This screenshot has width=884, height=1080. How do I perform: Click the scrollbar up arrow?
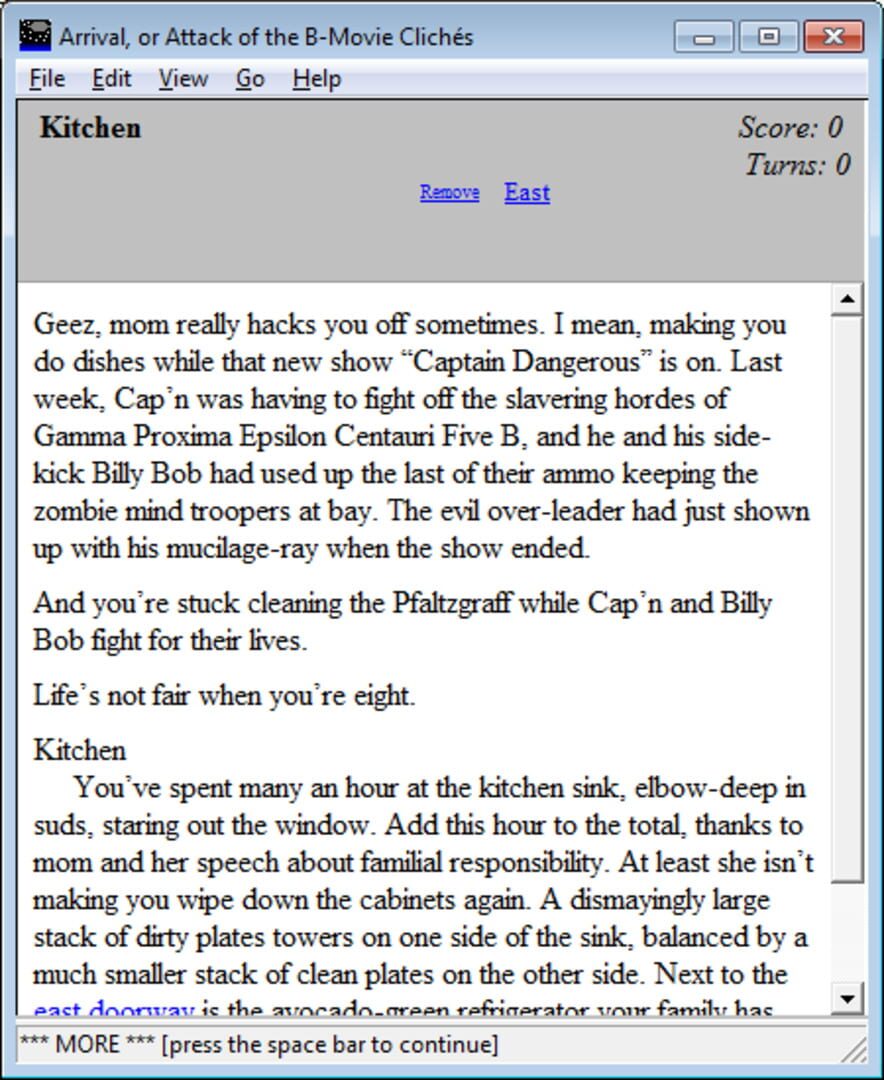[x=847, y=296]
